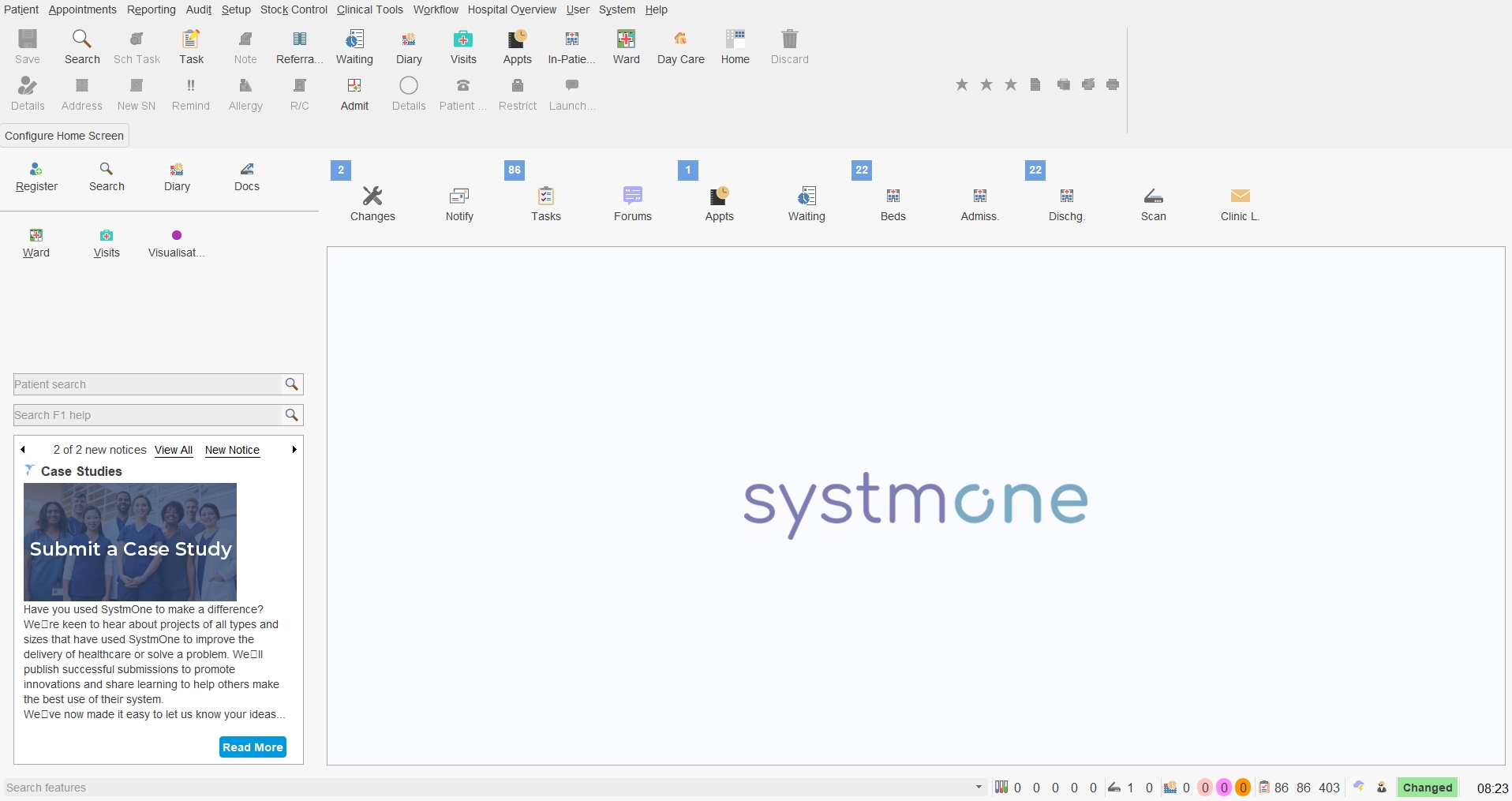Click the New Notice link

[232, 450]
